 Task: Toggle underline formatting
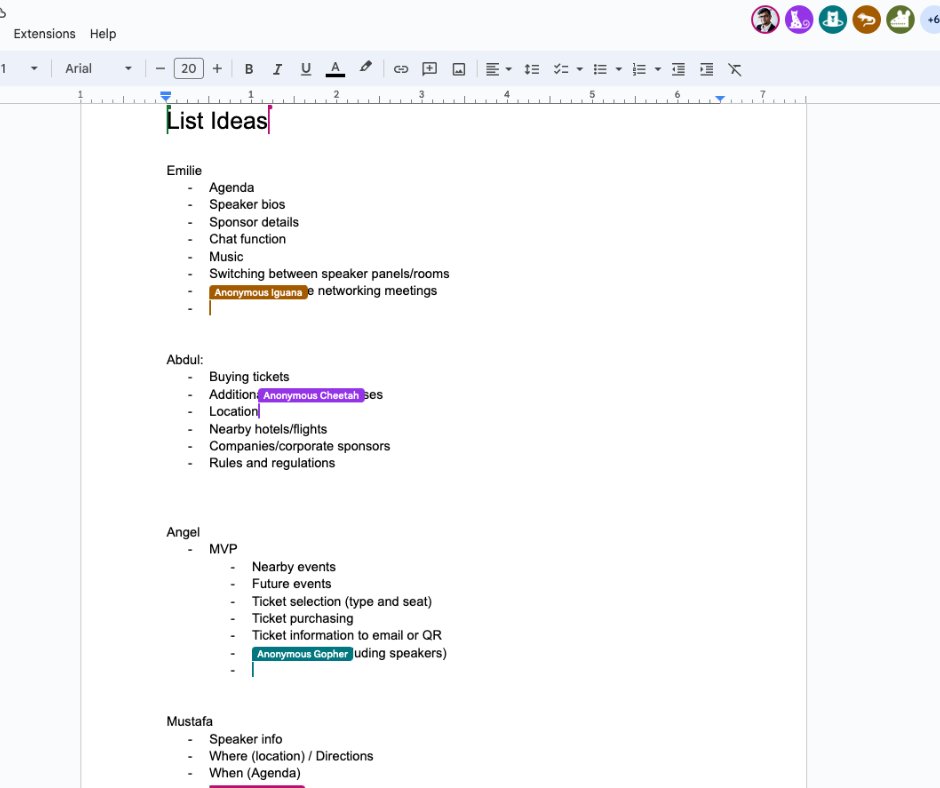[306, 69]
